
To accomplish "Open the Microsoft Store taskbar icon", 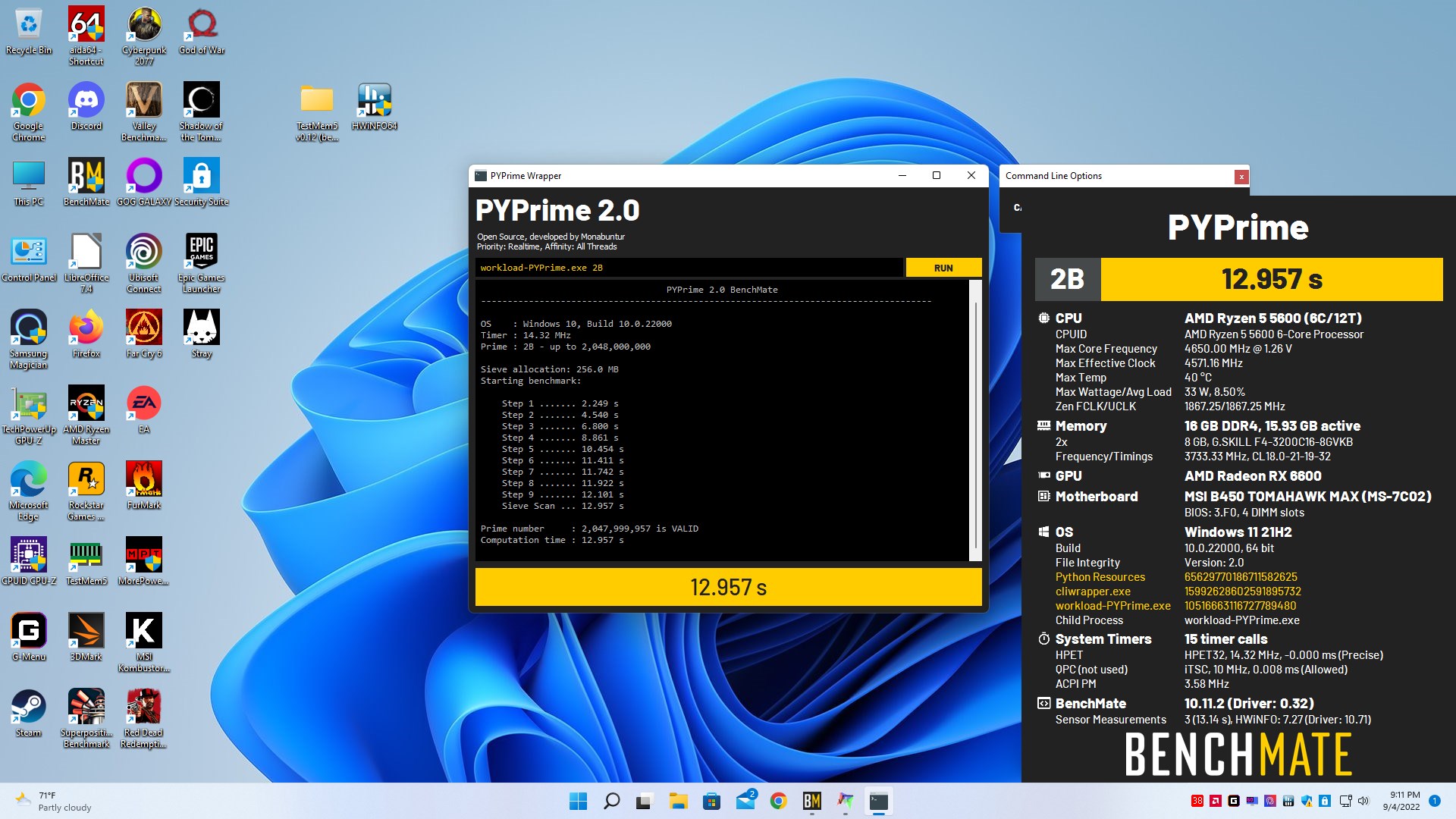I will (x=711, y=801).
